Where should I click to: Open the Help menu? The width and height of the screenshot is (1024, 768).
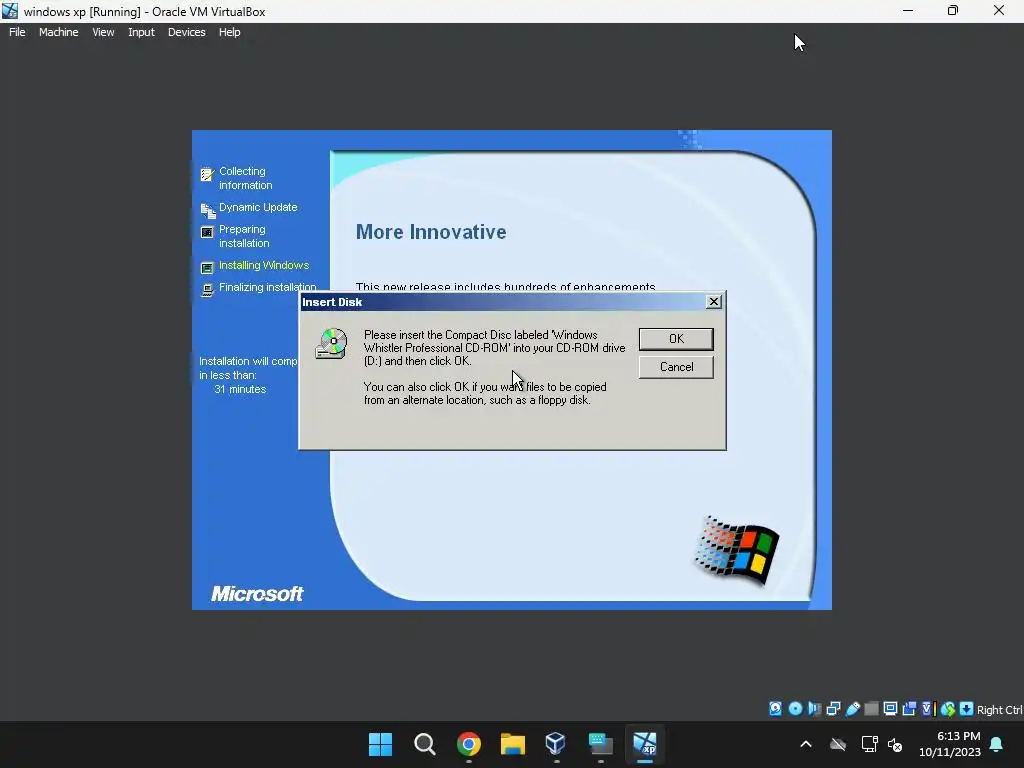229,32
